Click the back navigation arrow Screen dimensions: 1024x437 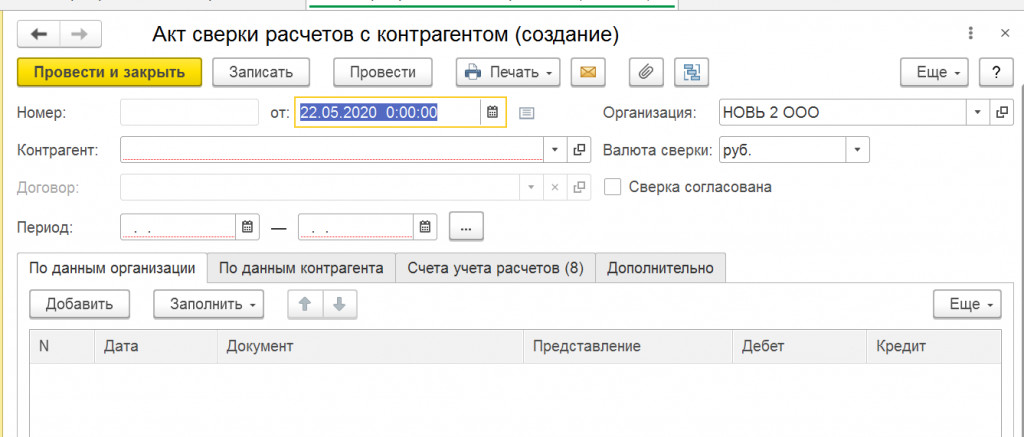(39, 35)
